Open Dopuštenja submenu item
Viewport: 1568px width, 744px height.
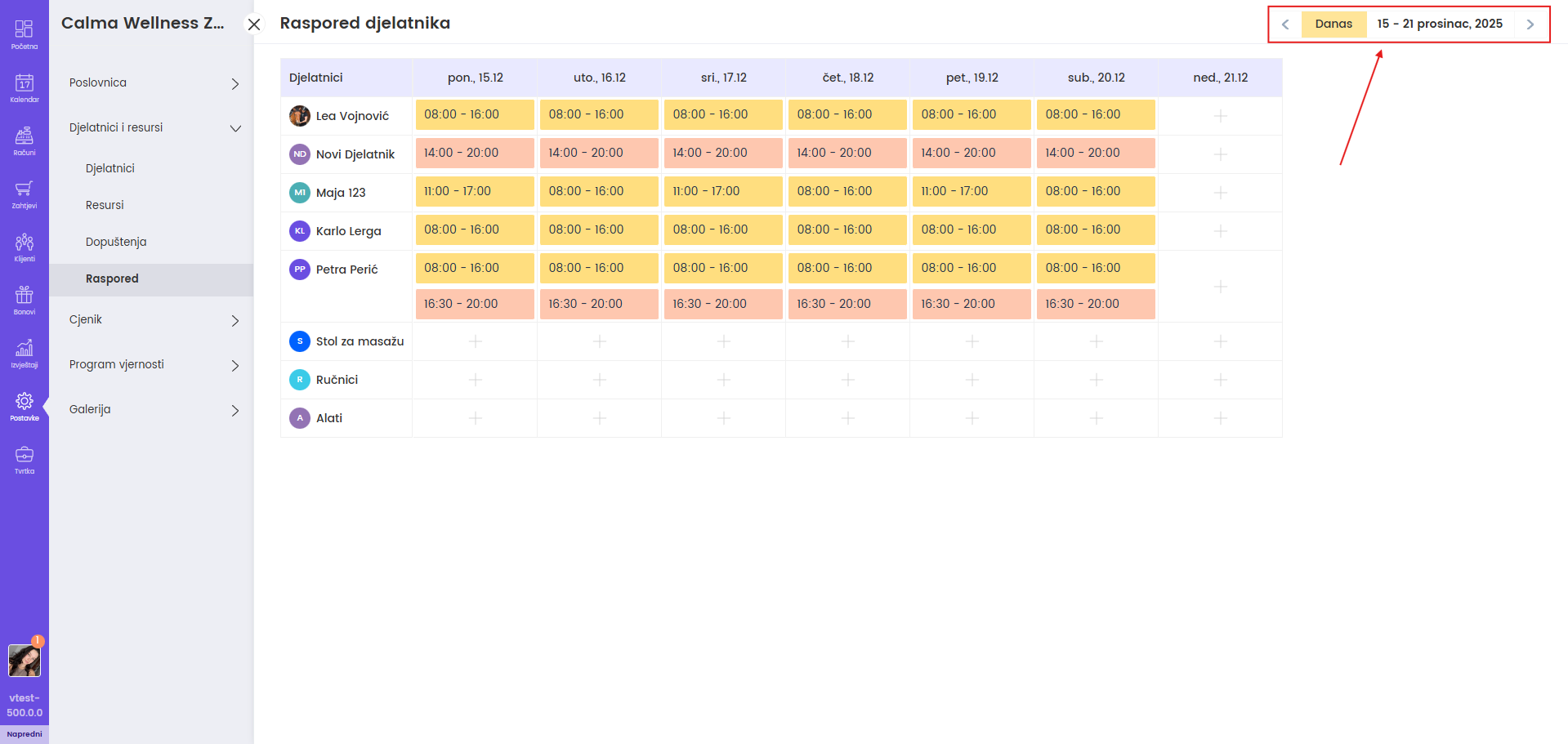tap(116, 242)
